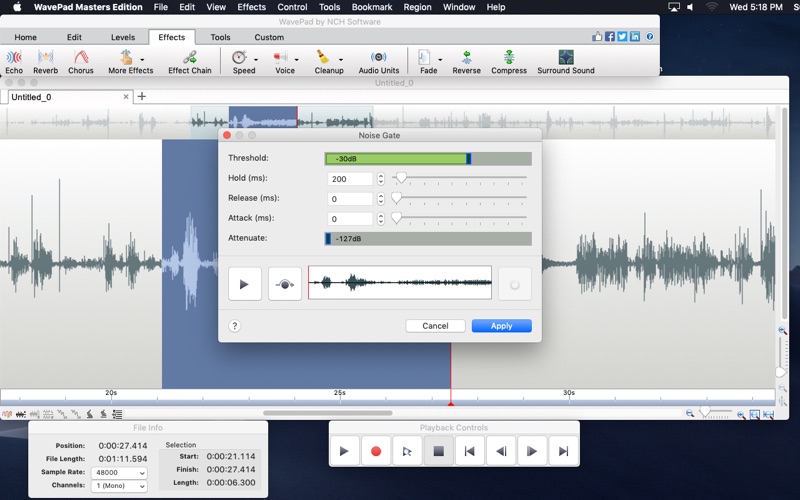Apply the Reverb effect
The width and height of the screenshot is (800, 500).
(45, 58)
